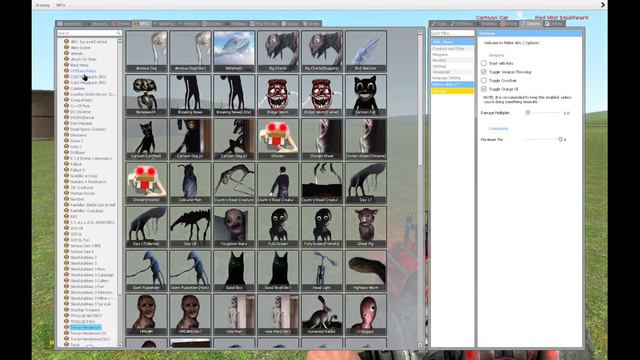Screen dimensions: 640x360
Task: Select the Chicken Ghost spawn icon
Action: point(322,139)
